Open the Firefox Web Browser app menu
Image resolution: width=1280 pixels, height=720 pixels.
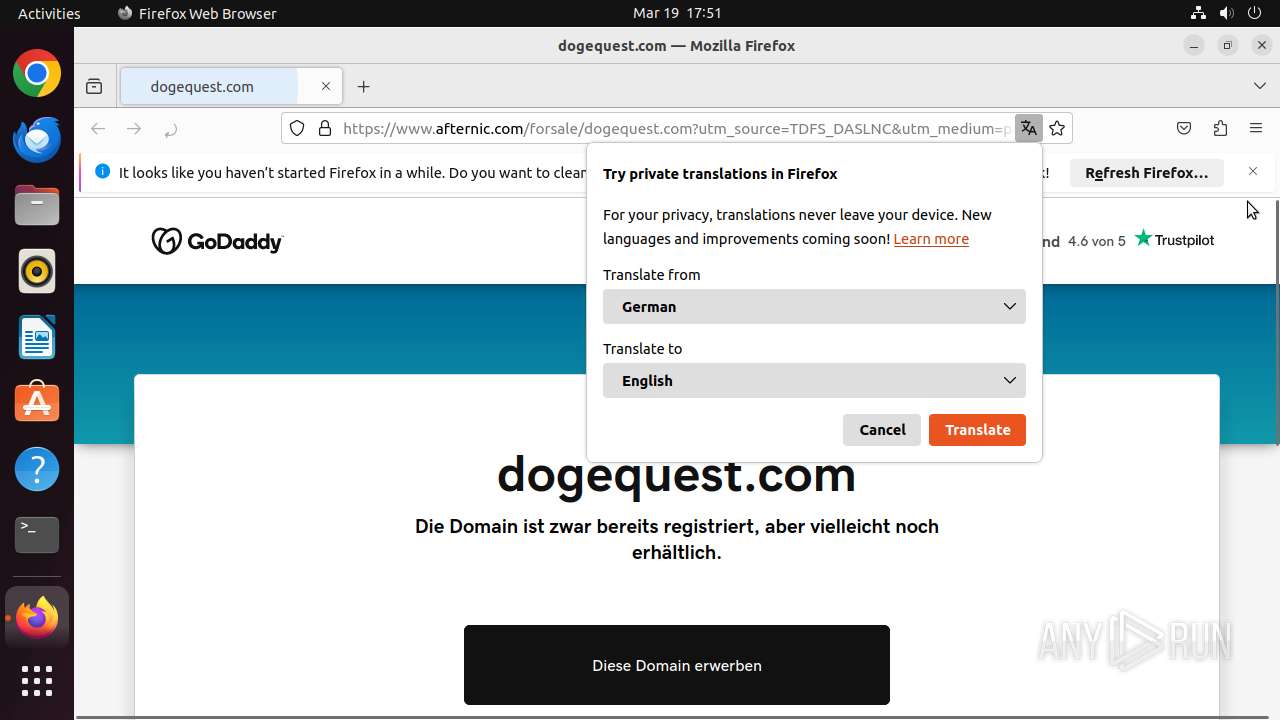(197, 13)
